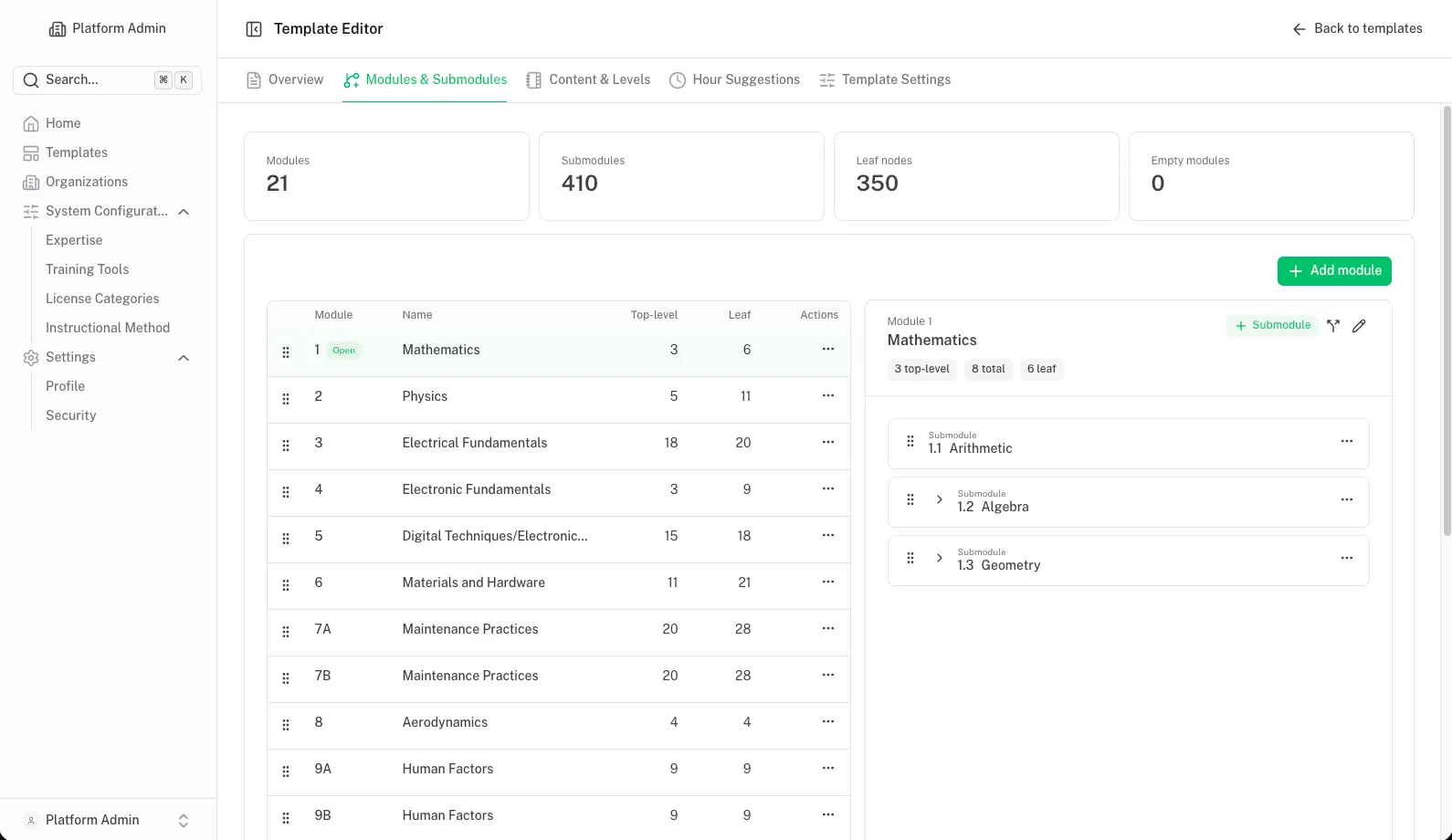This screenshot has height=840, width=1452.
Task: Go to the Hour Suggestions tab
Action: pyautogui.click(x=734, y=80)
